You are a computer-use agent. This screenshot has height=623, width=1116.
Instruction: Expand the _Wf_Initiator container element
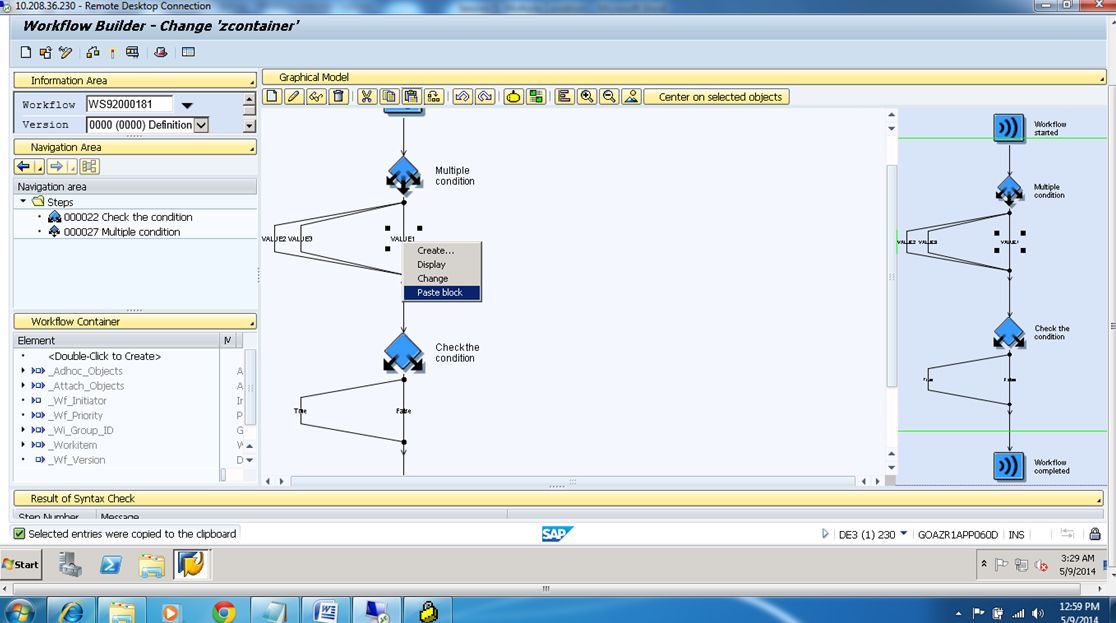click(23, 400)
